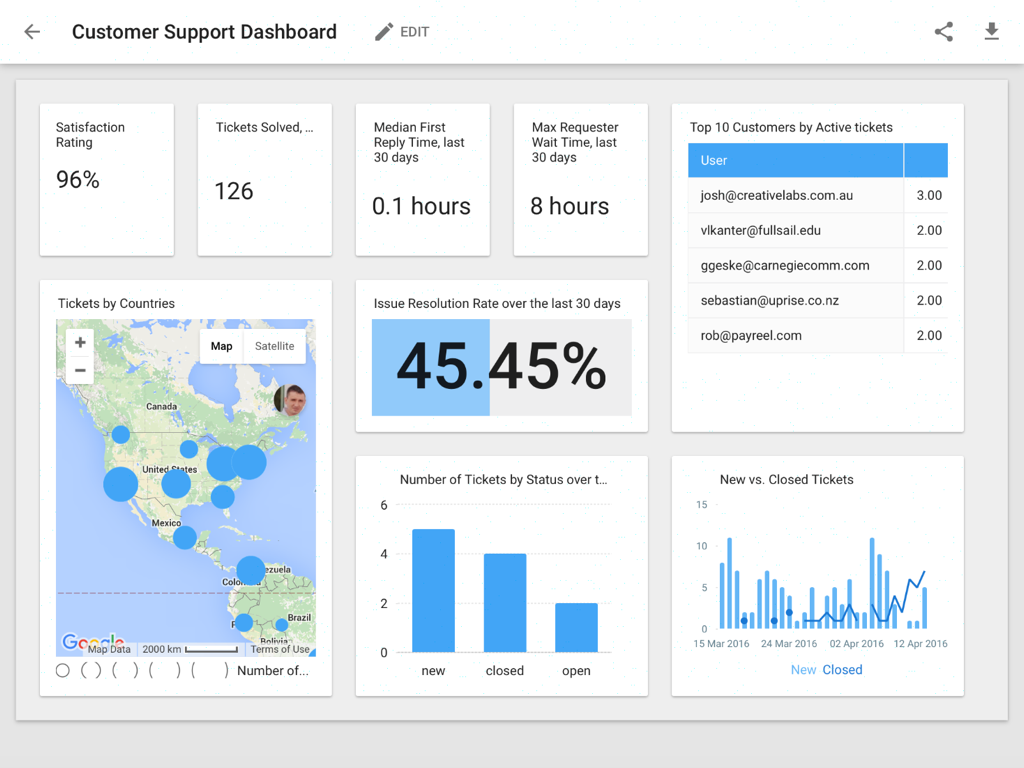Toggle the Closed series in legend
The image size is (1024, 768).
842,670
